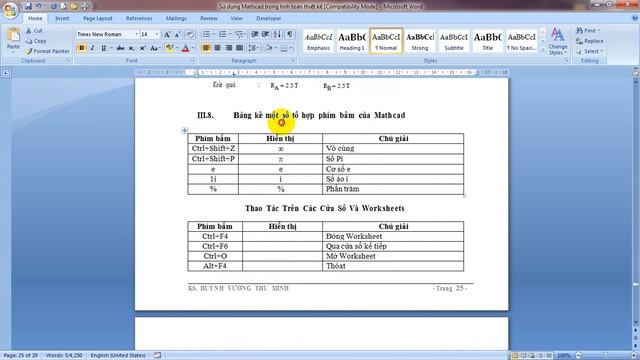Click the table move handle above the table
The width and height of the screenshot is (640, 360).
pyautogui.click(x=184, y=130)
